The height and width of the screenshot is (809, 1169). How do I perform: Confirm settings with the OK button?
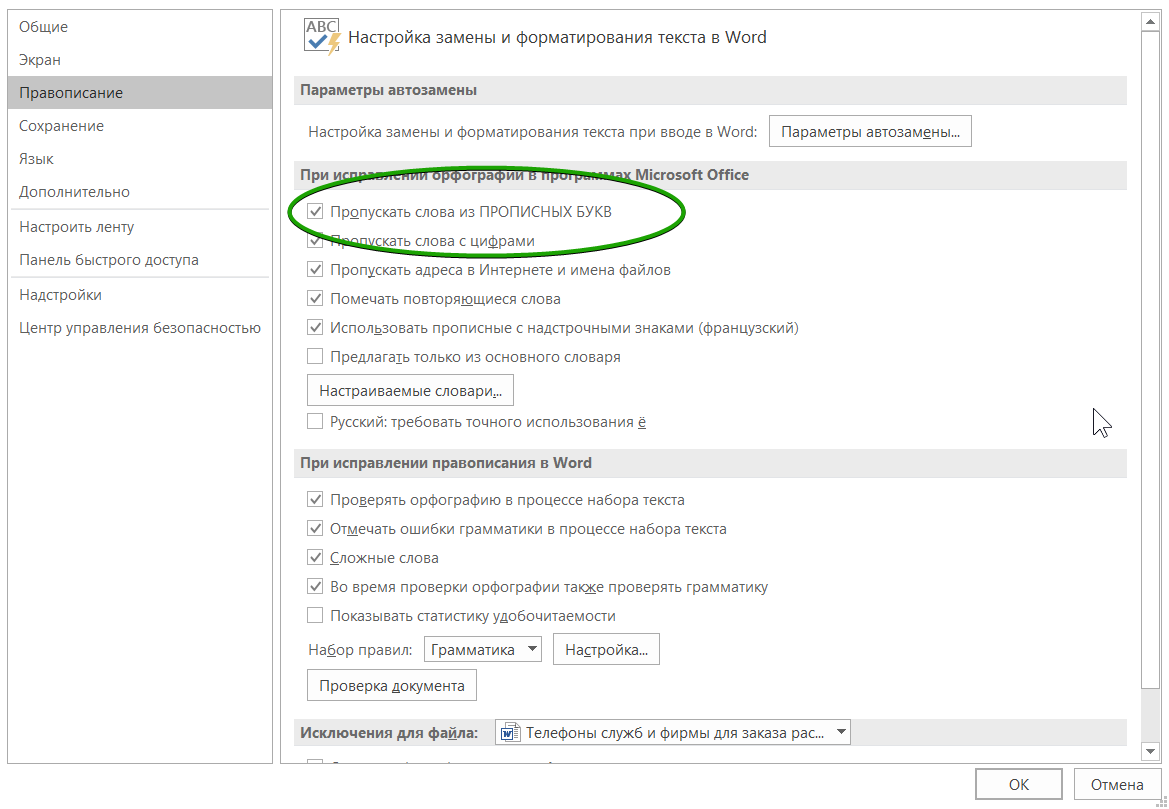coord(1018,784)
